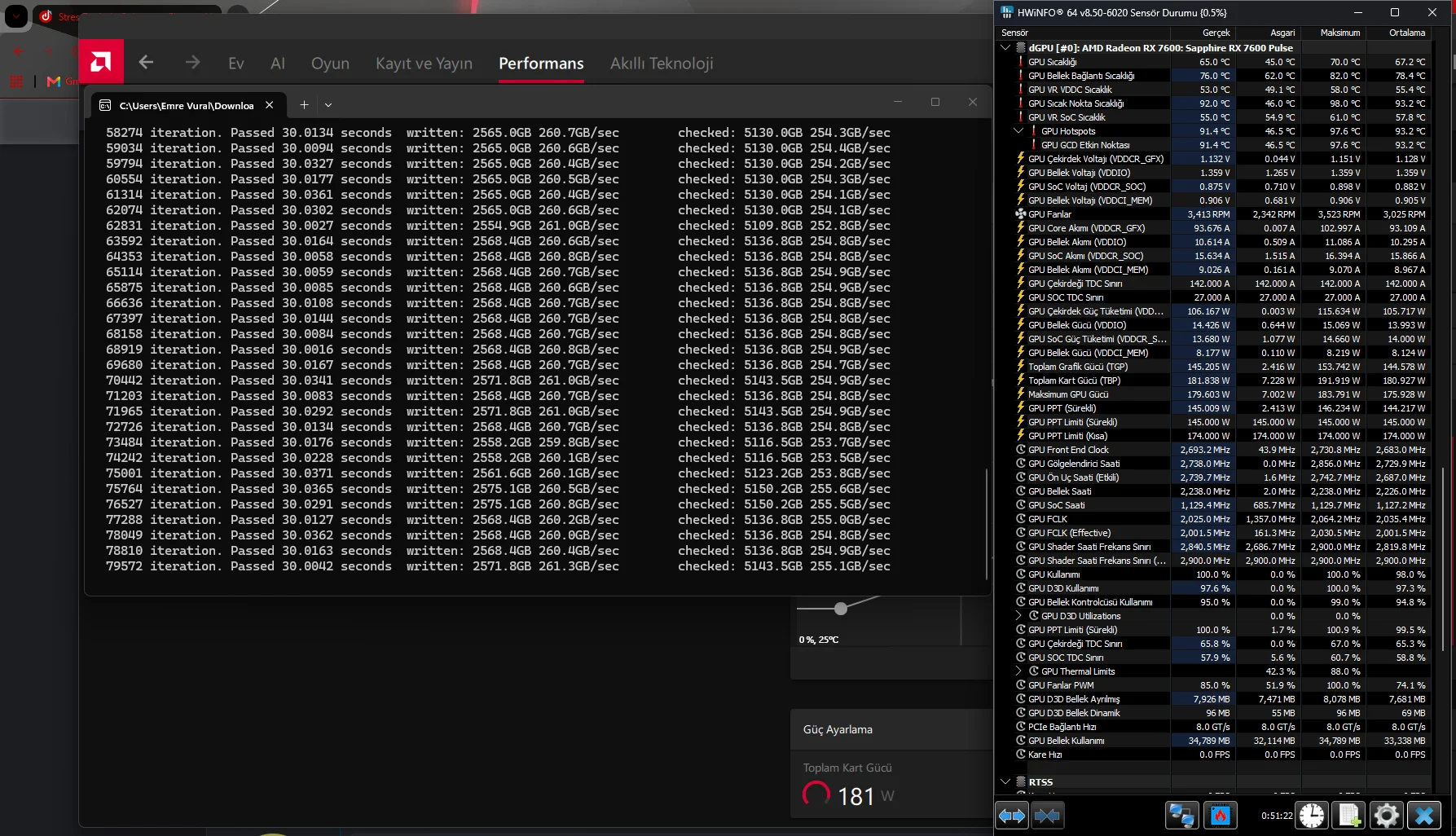Click the Gerçek column header
The image size is (1456, 836).
tap(1203, 33)
